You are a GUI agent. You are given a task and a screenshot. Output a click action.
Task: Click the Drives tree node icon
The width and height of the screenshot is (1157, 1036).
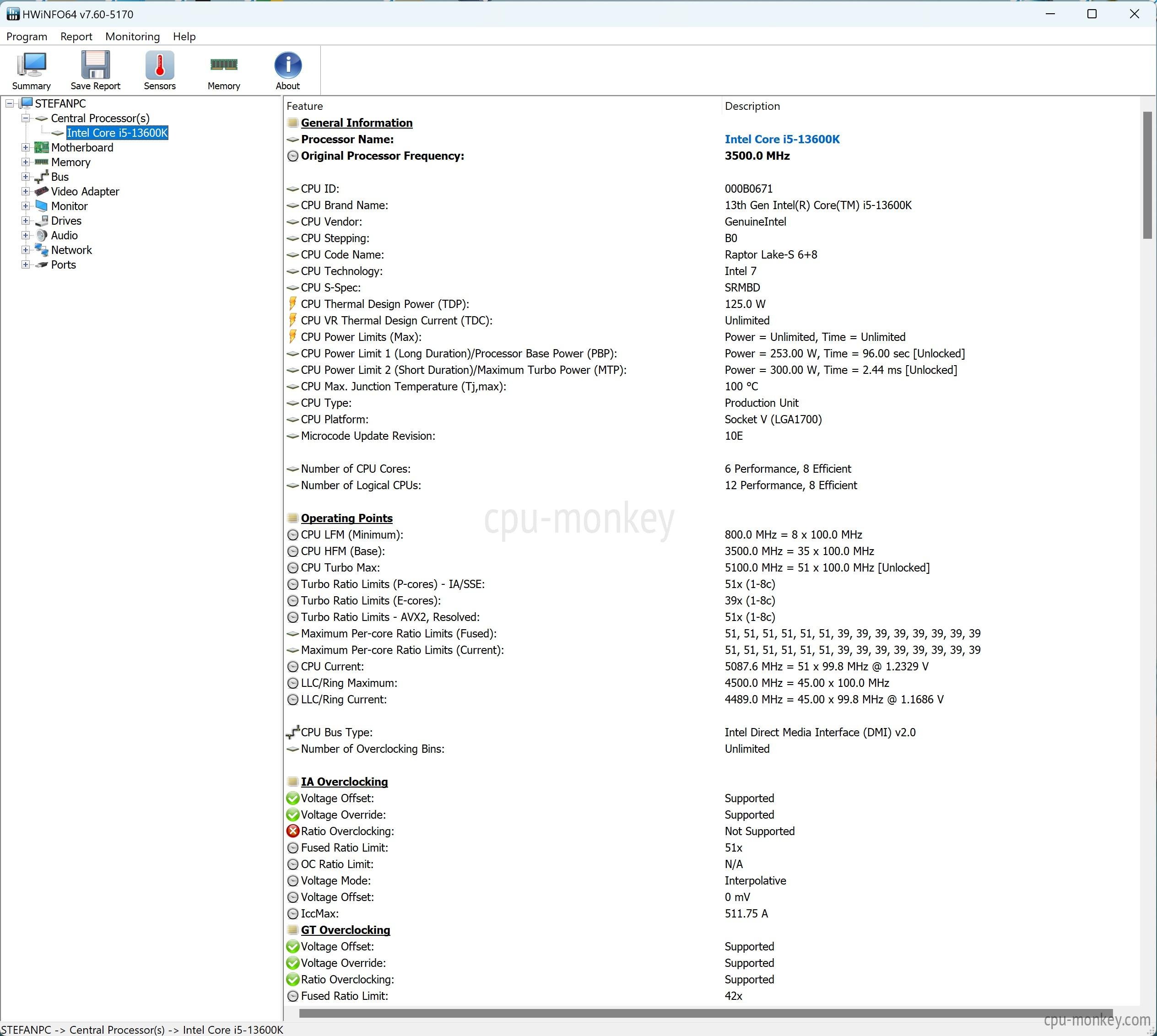(x=42, y=221)
